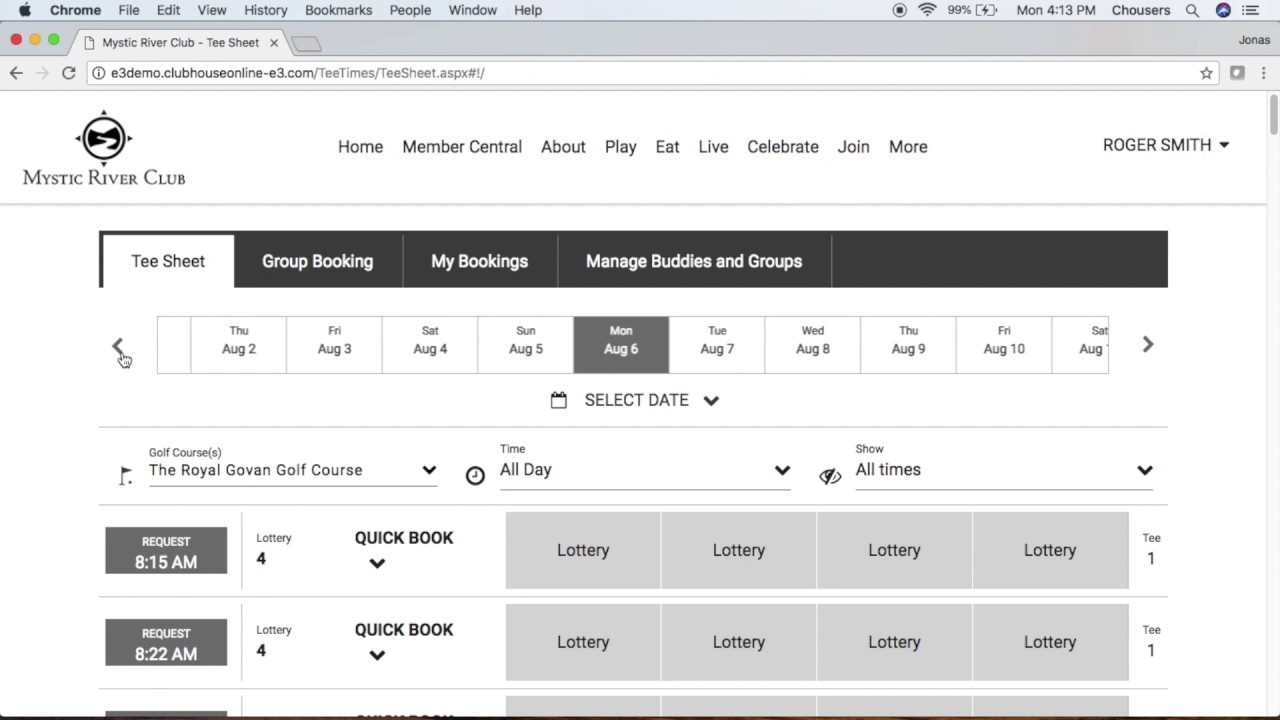Open Member Central link
Image resolution: width=1280 pixels, height=720 pixels.
point(462,146)
